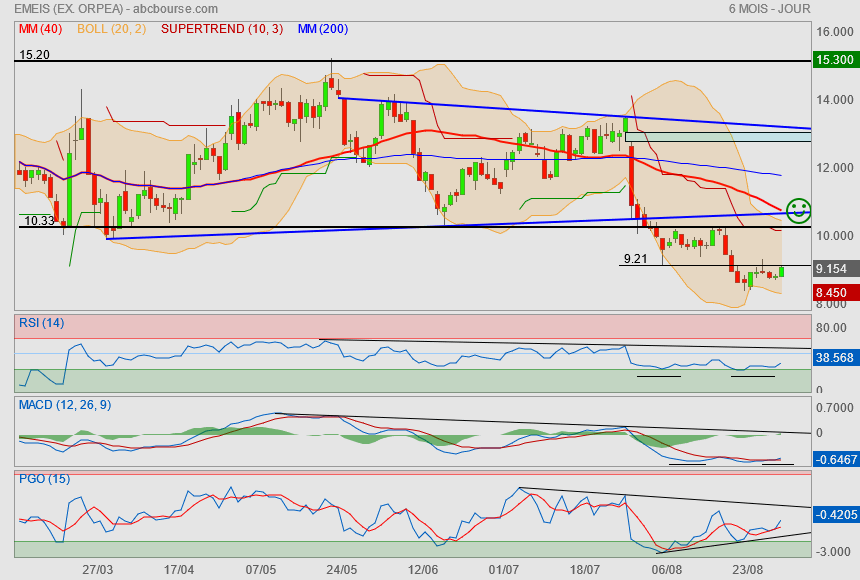This screenshot has width=860, height=580.
Task: Click the -0.6467 MACD value tag
Action: tap(835, 459)
